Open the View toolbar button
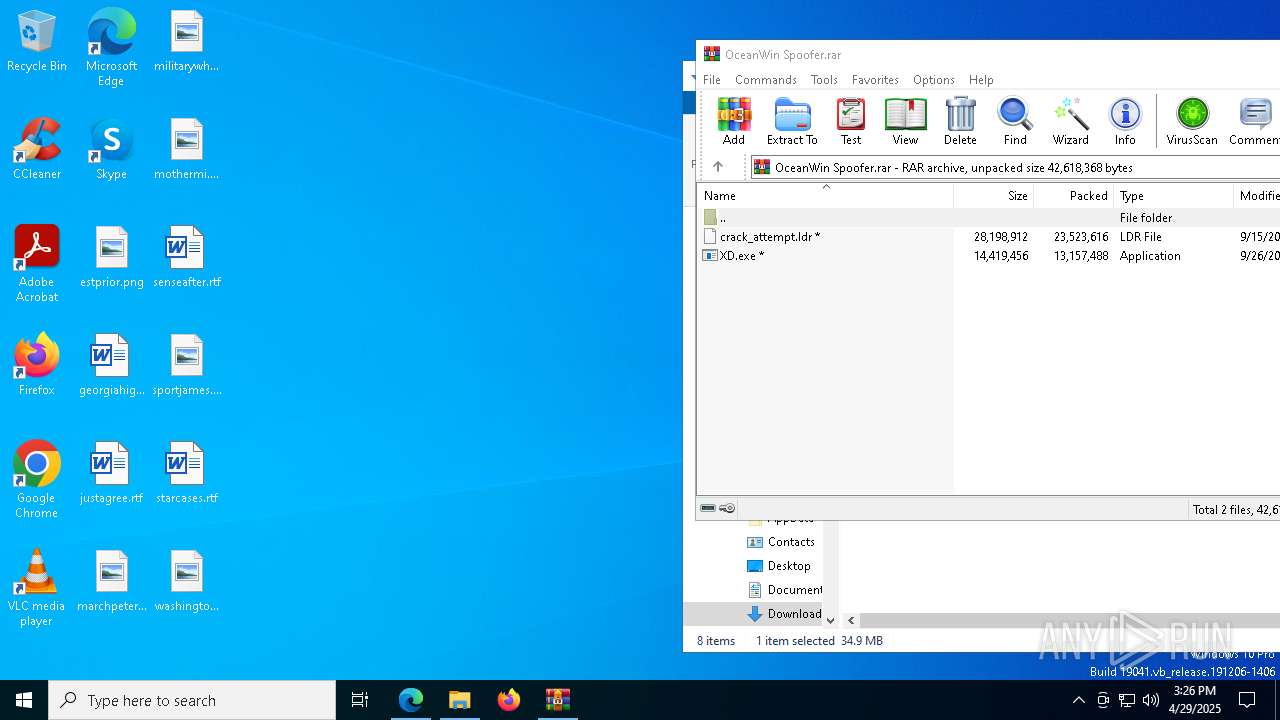This screenshot has height=720, width=1280. pyautogui.click(x=905, y=121)
